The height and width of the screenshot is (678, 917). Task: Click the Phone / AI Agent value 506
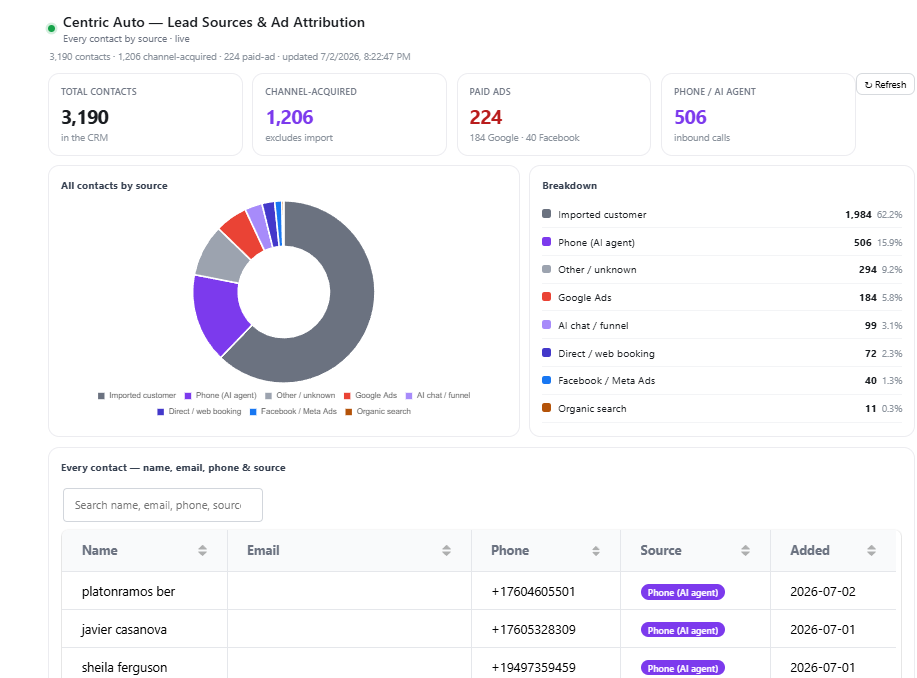pos(690,118)
